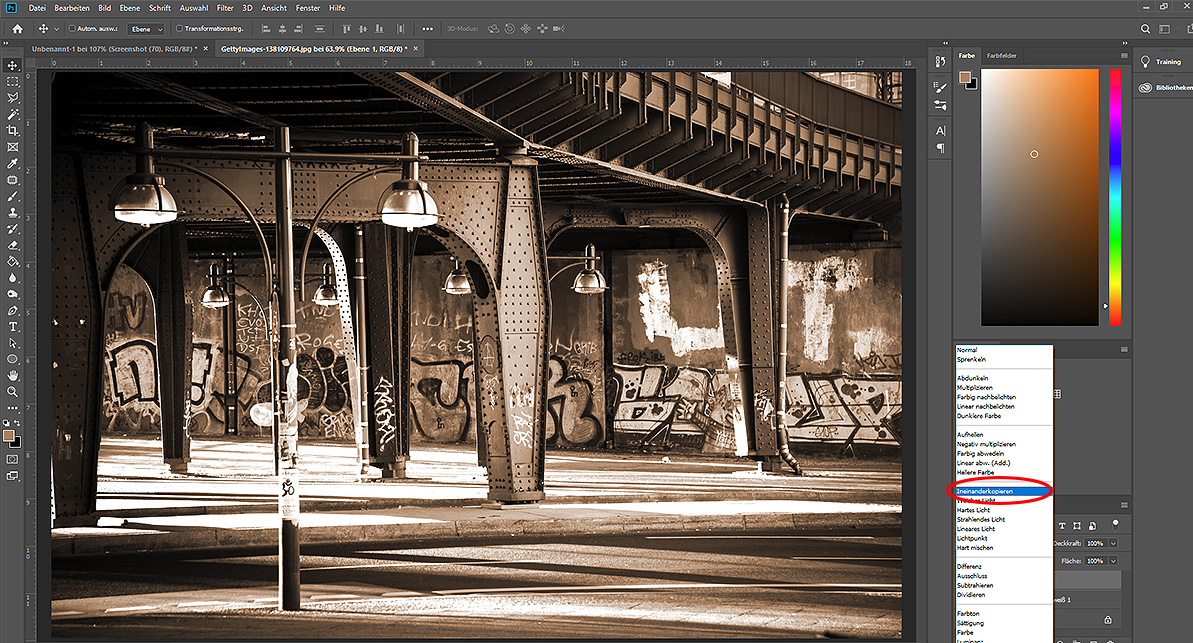Enable the Autom. ausw. checkbox

click(x=72, y=29)
